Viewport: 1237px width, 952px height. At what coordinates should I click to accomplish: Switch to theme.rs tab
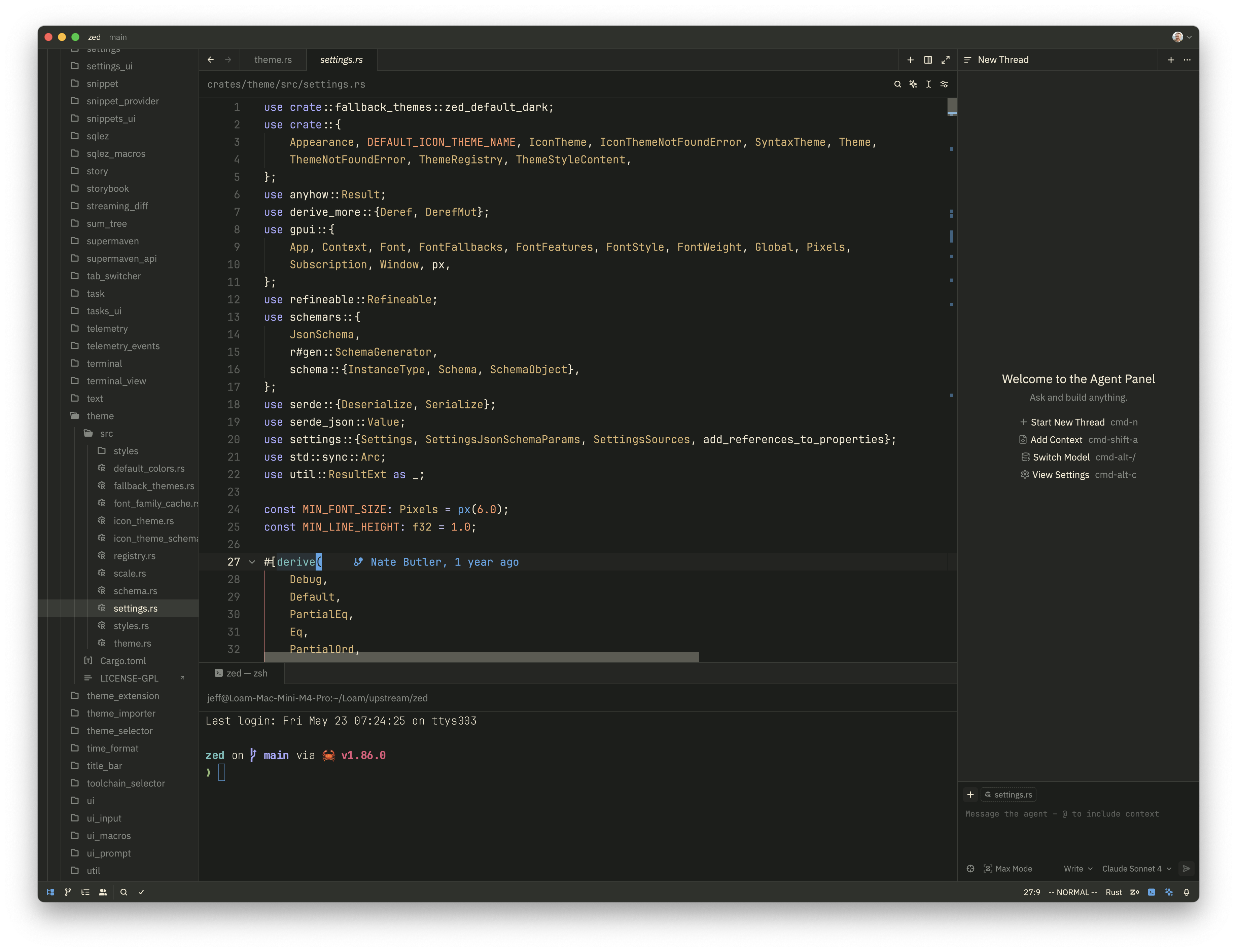(273, 60)
